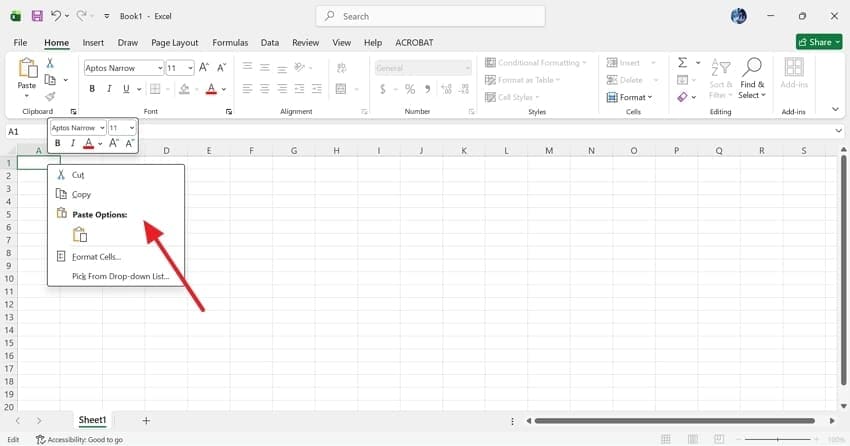
Task: Collapse the ribbon with the chevron
Action: tap(835, 109)
